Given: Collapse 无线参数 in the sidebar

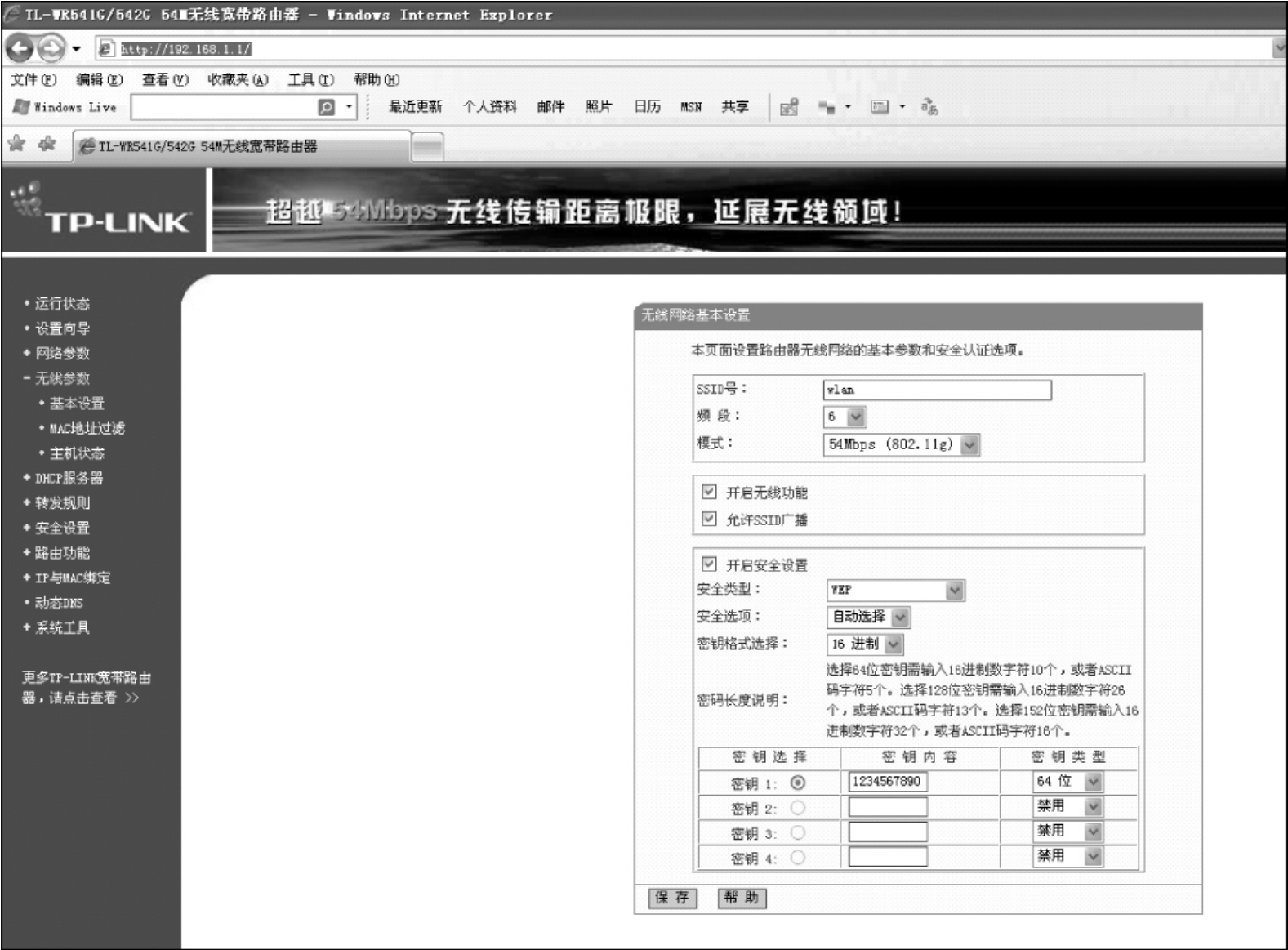Looking at the screenshot, I should tap(62, 378).
